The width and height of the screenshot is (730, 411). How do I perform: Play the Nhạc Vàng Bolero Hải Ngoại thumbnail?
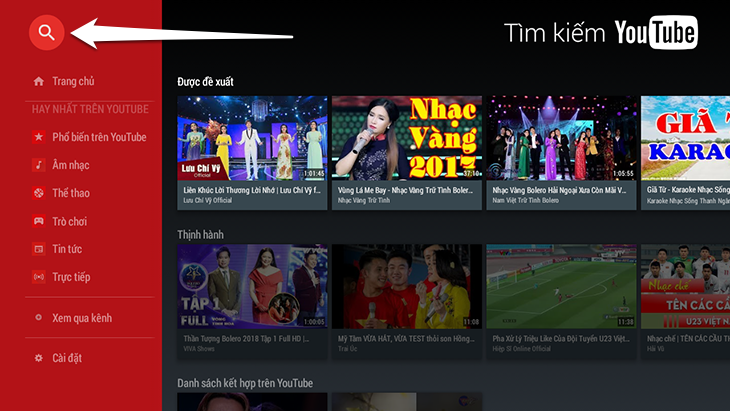tap(562, 138)
